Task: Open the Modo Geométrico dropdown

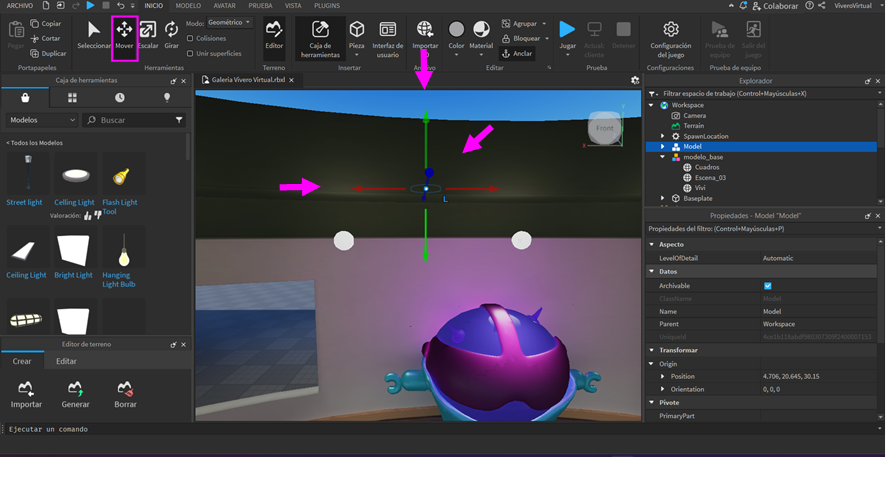Action: pos(230,22)
